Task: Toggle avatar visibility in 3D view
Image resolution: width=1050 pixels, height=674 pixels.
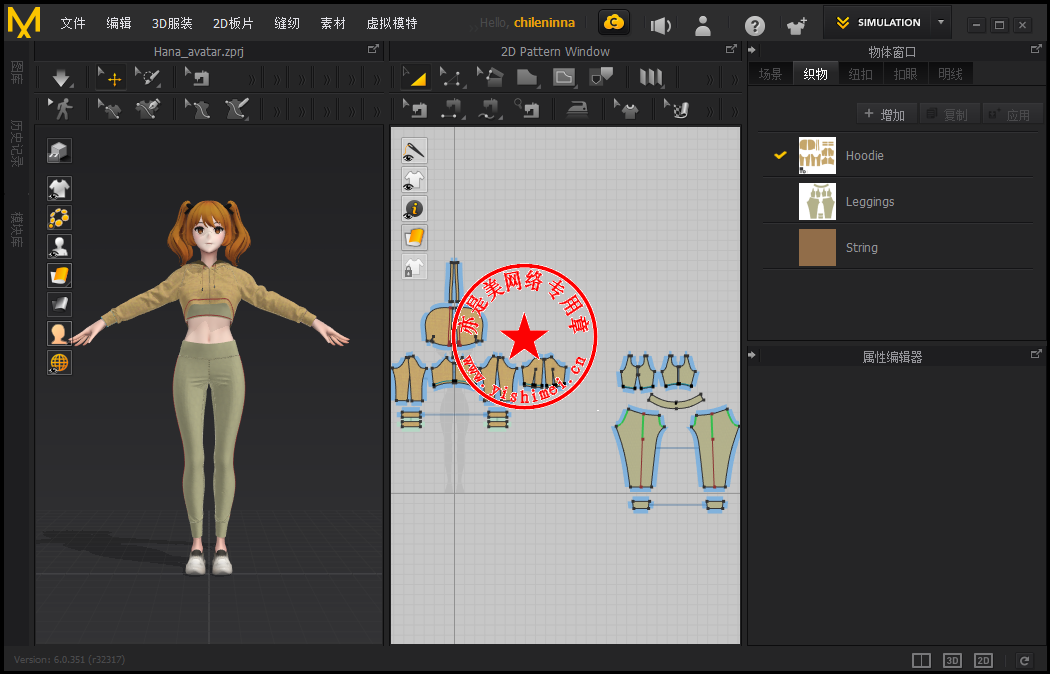Action: 59,246
